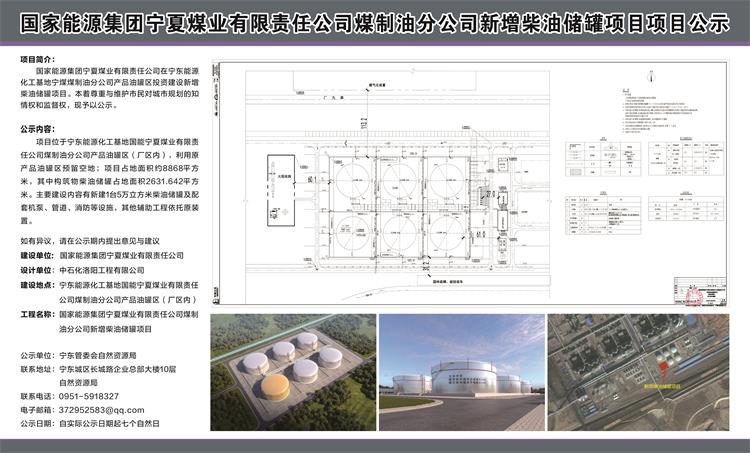Click the poster title about 新增柴油储罐项目项目公示
The height and width of the screenshot is (453, 750).
pos(375,23)
